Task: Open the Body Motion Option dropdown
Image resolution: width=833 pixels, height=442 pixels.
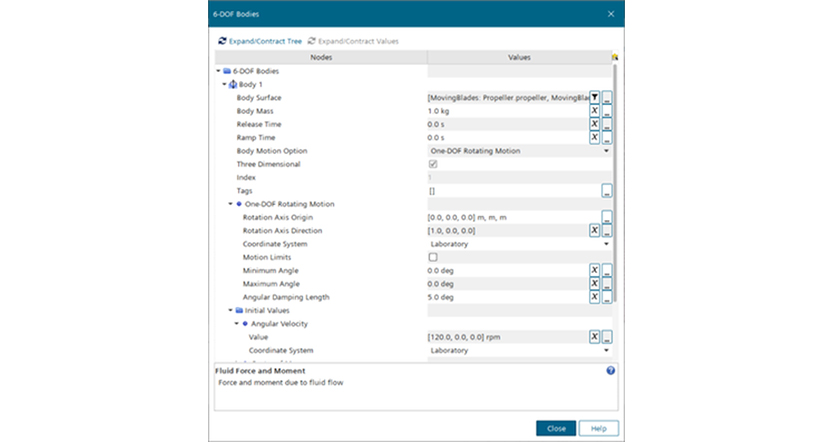Action: (519, 151)
